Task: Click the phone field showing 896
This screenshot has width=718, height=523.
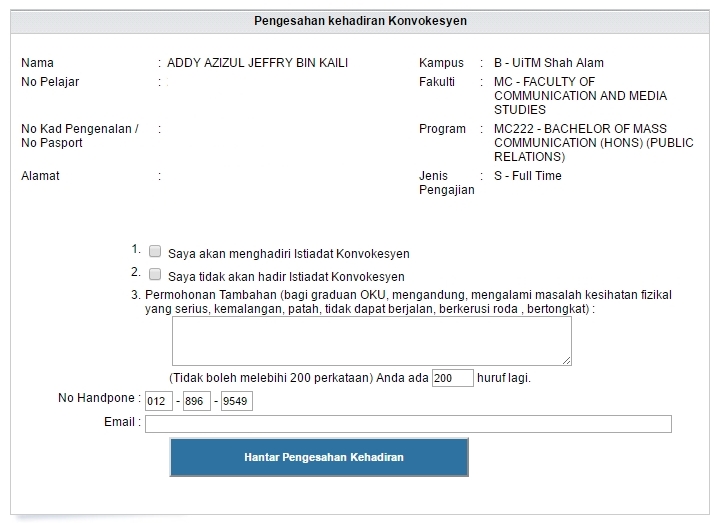Action: [196, 401]
